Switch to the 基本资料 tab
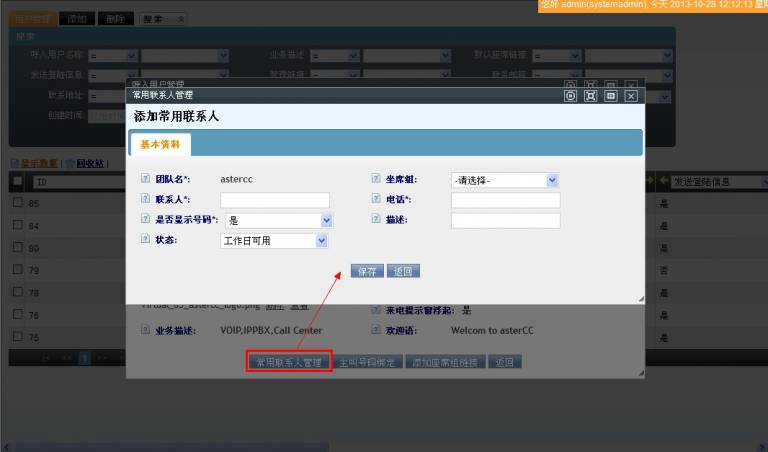 coord(160,144)
